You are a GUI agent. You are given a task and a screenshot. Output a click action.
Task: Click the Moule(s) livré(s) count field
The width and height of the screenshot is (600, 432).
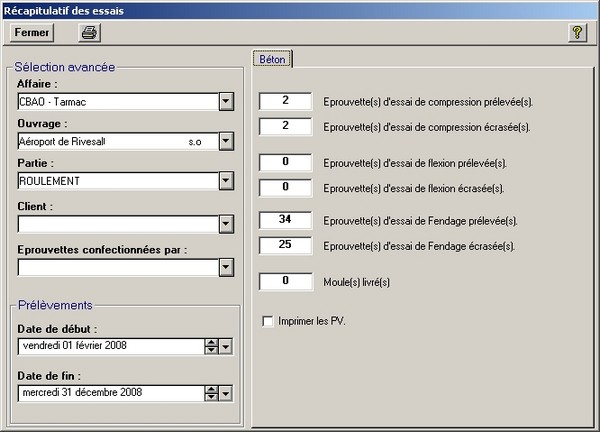pos(287,282)
